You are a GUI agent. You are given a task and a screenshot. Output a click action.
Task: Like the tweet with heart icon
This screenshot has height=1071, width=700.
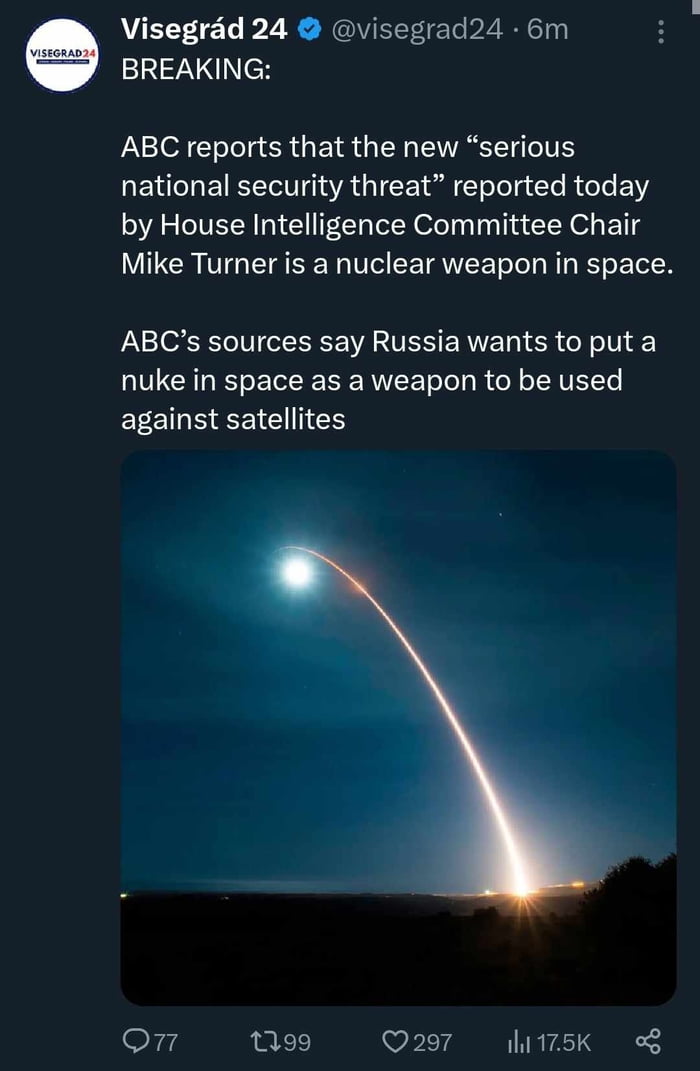tap(395, 1042)
